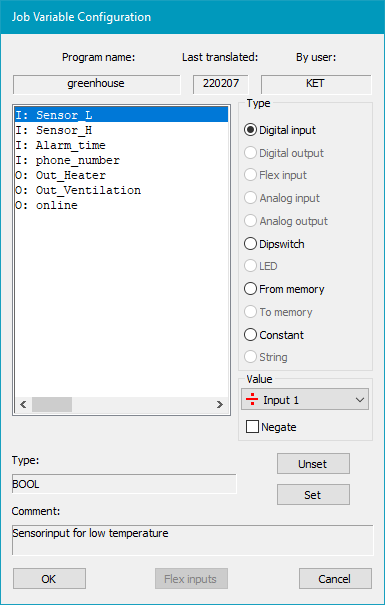Click the Comment field about low temperature
This screenshot has width=385, height=605.
[192, 540]
